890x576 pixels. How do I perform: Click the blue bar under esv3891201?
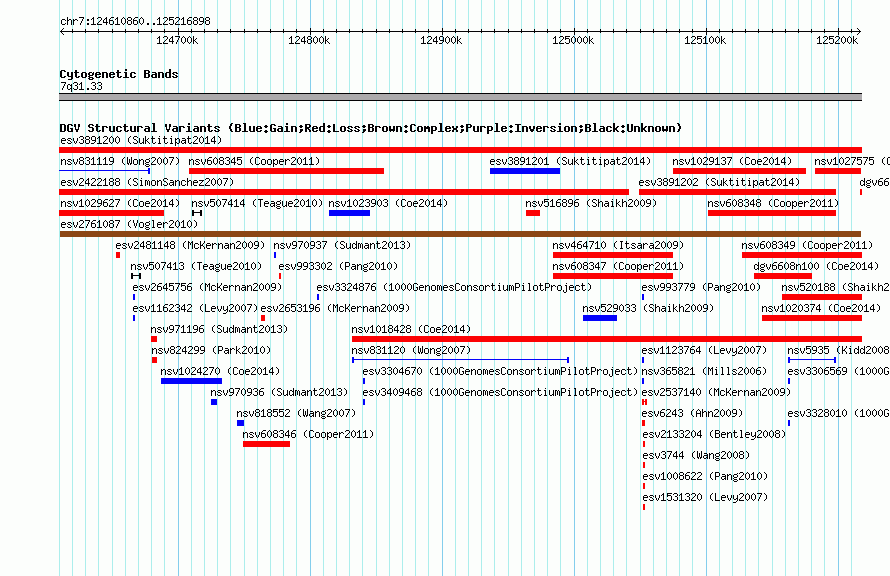(x=525, y=171)
